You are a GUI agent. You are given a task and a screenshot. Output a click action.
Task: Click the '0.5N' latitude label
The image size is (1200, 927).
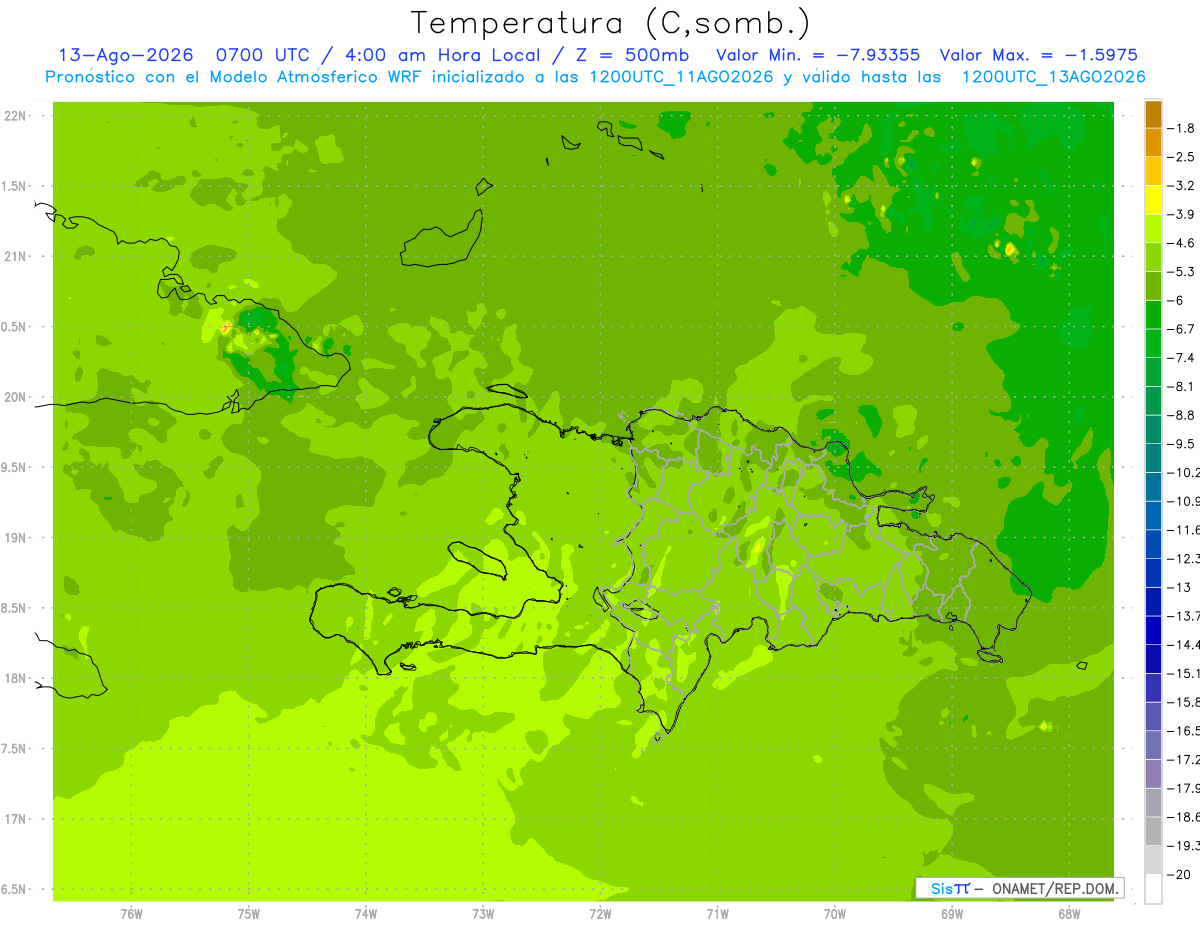coord(15,327)
